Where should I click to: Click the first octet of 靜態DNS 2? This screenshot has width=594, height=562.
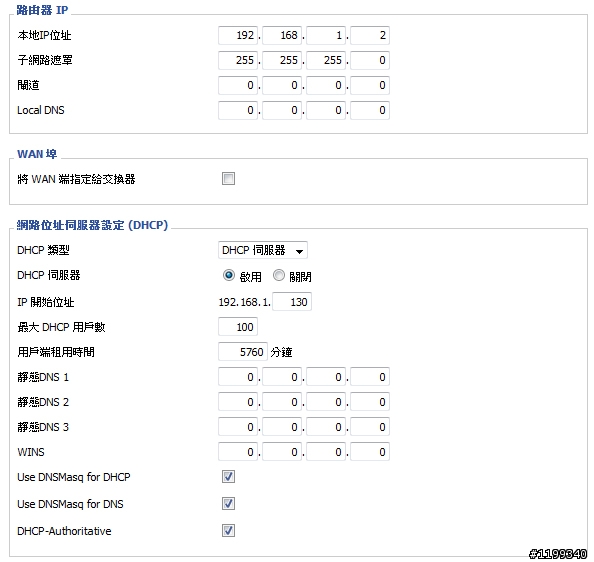[238, 402]
